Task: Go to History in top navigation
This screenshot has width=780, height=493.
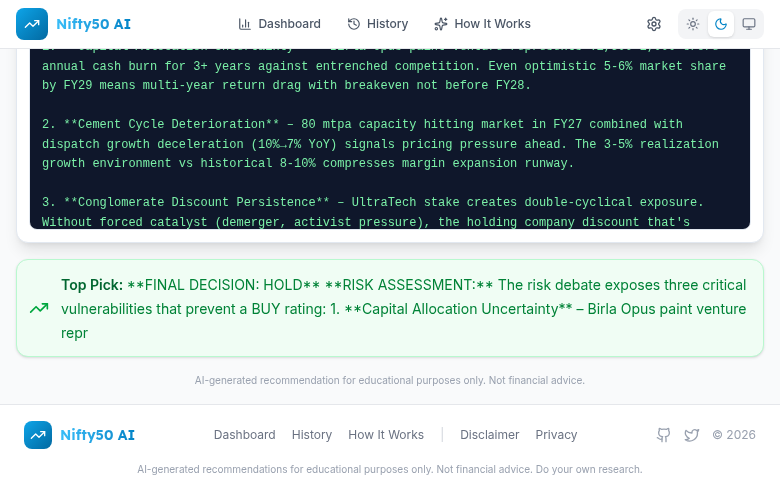Action: 377,24
